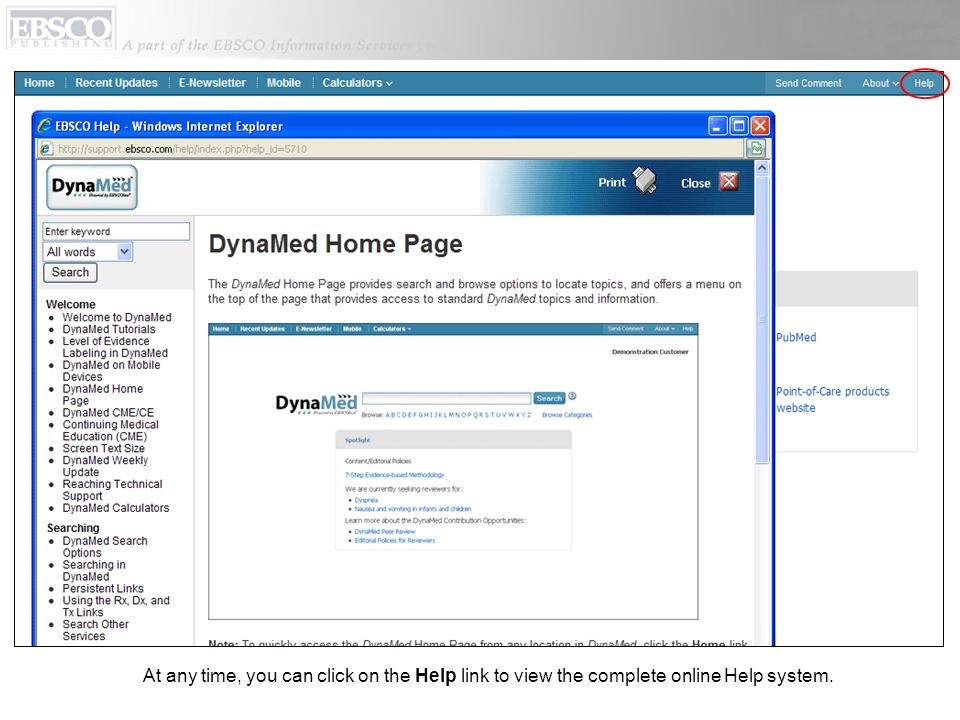Open Recent Updates in nav bar
960x720 pixels.
116,83
